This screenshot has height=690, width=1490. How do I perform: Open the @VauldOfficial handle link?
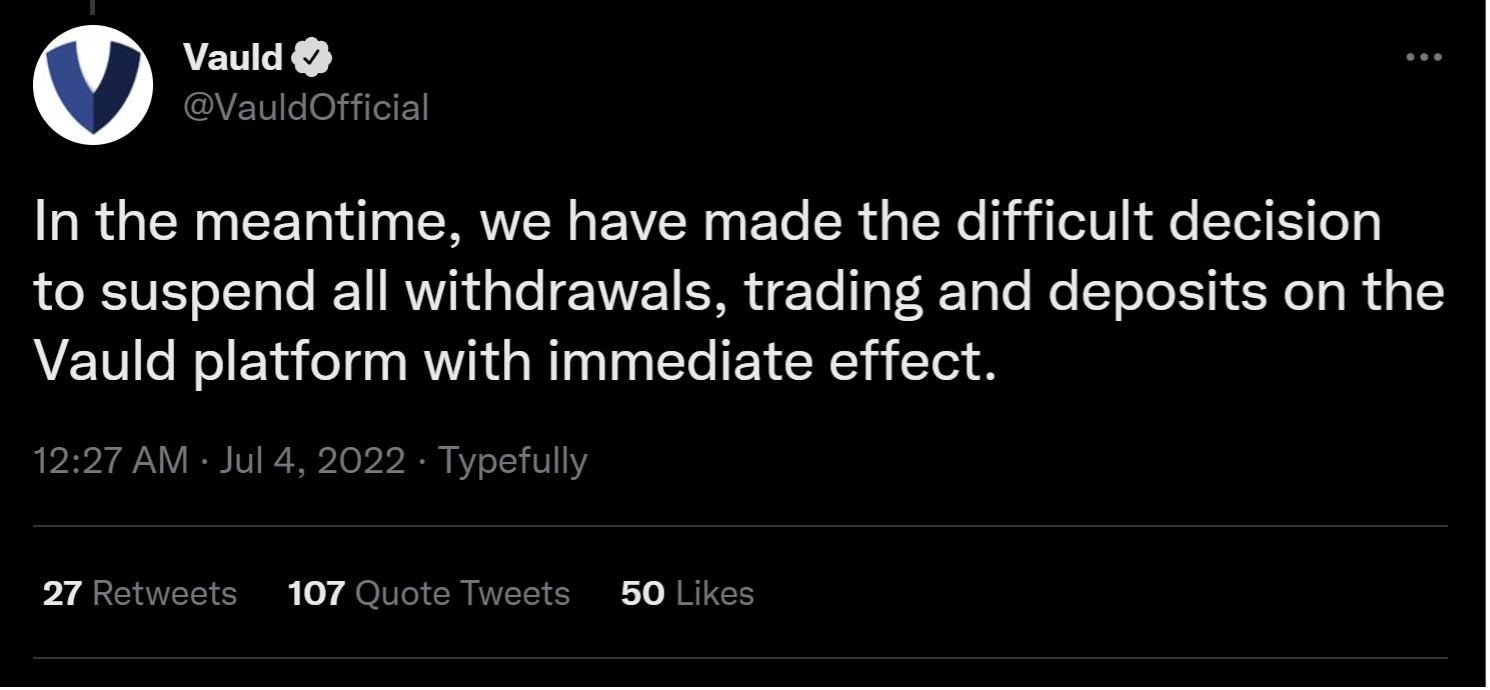click(305, 106)
